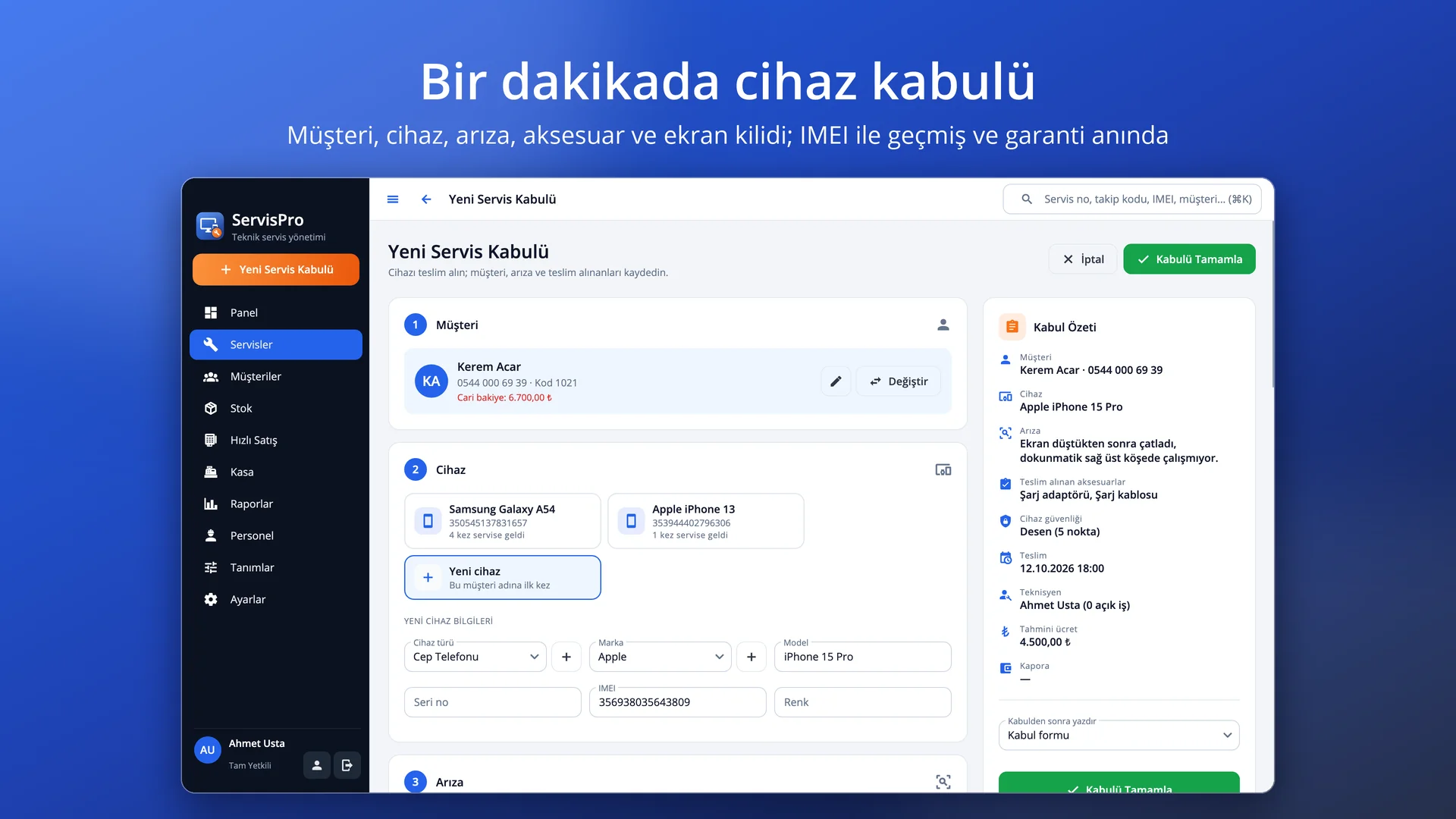Add a new device type with plus

[x=566, y=657]
